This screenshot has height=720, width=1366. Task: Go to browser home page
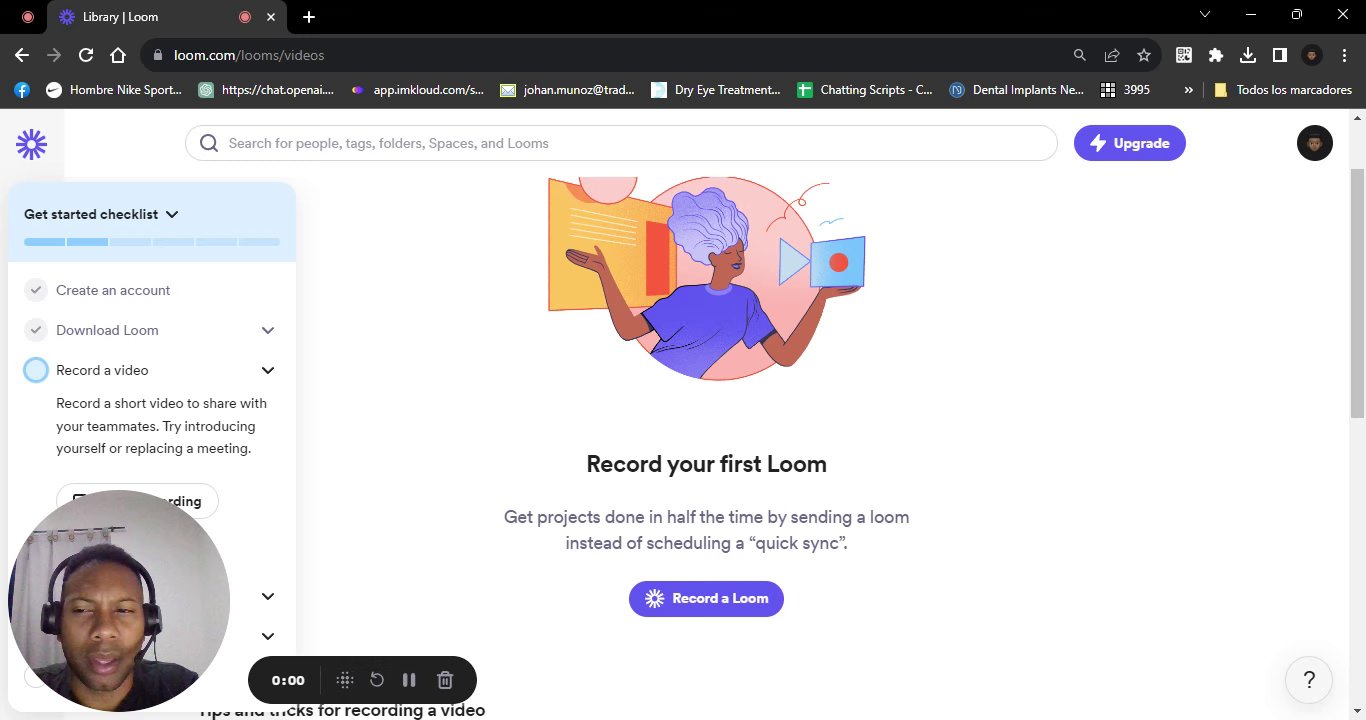(118, 55)
